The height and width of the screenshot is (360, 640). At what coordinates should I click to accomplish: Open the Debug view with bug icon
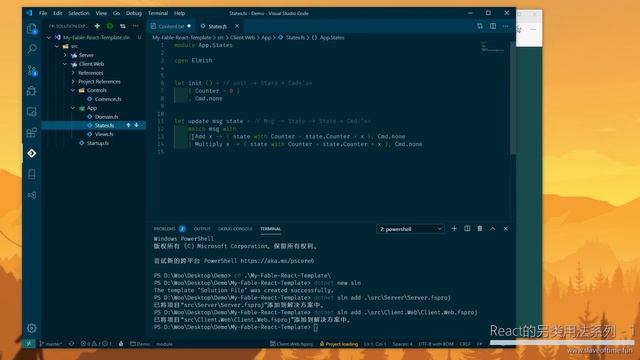click(x=32, y=91)
